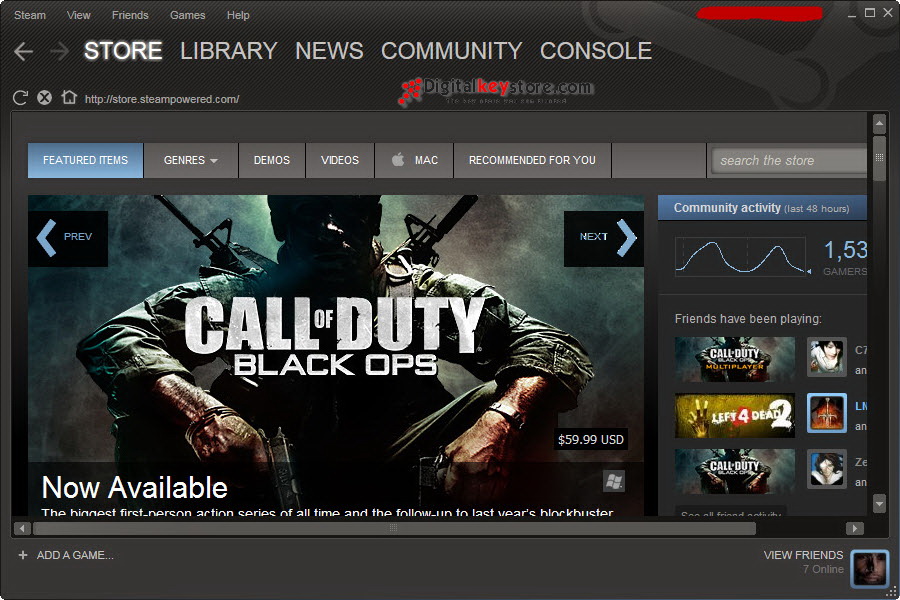
Task: Expand the Genres dropdown
Action: pyautogui.click(x=191, y=160)
